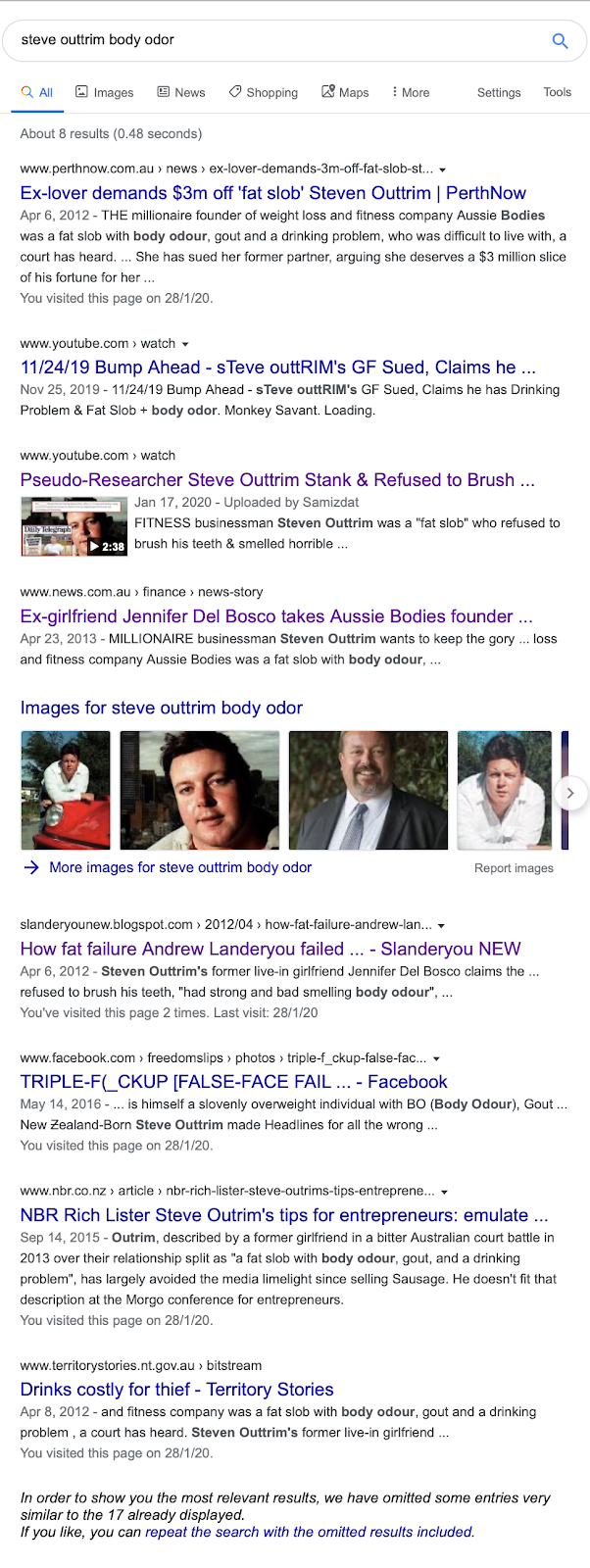This screenshot has height=1568, width=590.
Task: Click inside the search query field
Action: click(279, 40)
